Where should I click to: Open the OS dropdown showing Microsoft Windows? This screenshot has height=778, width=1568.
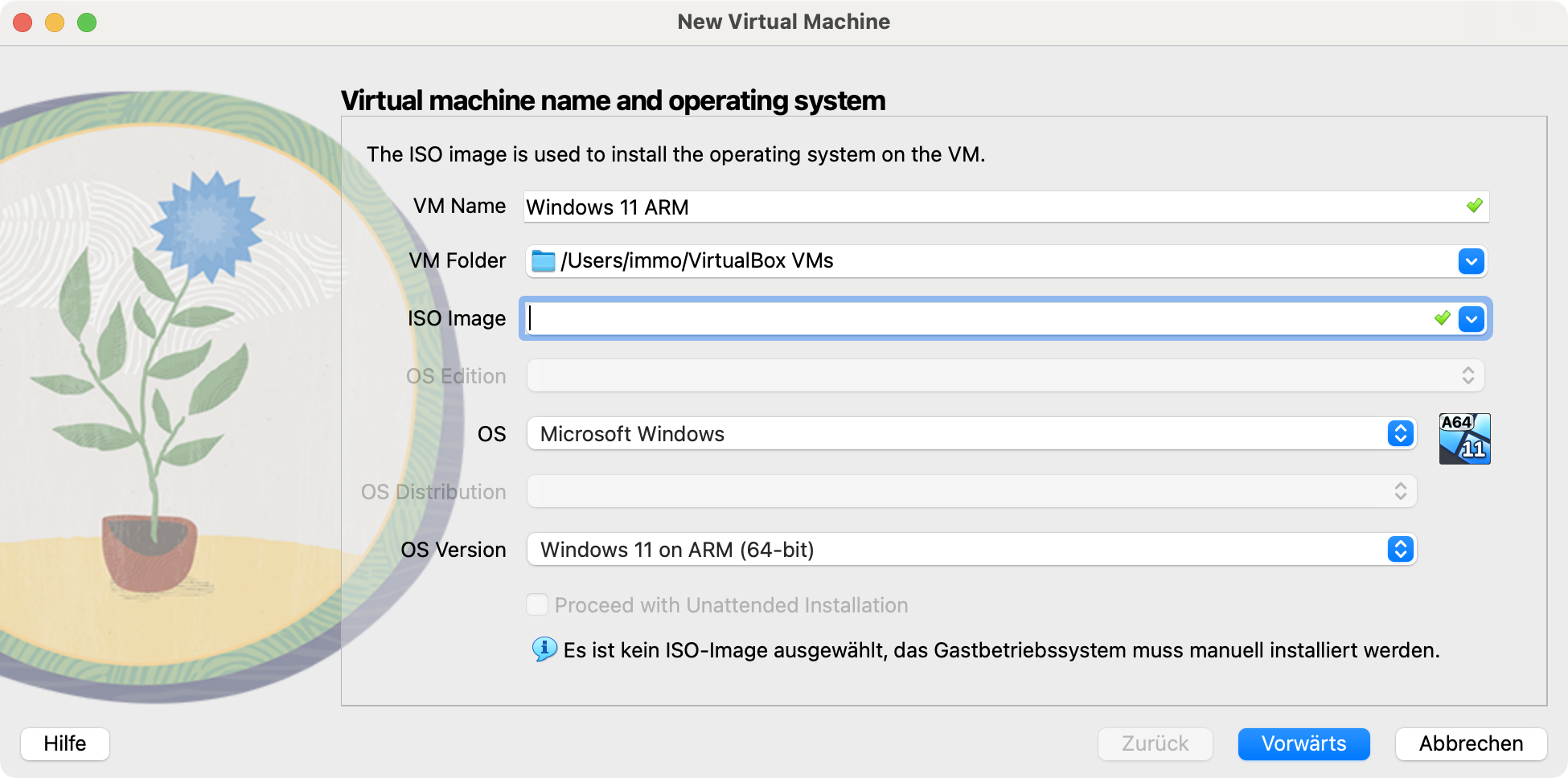[x=971, y=433]
